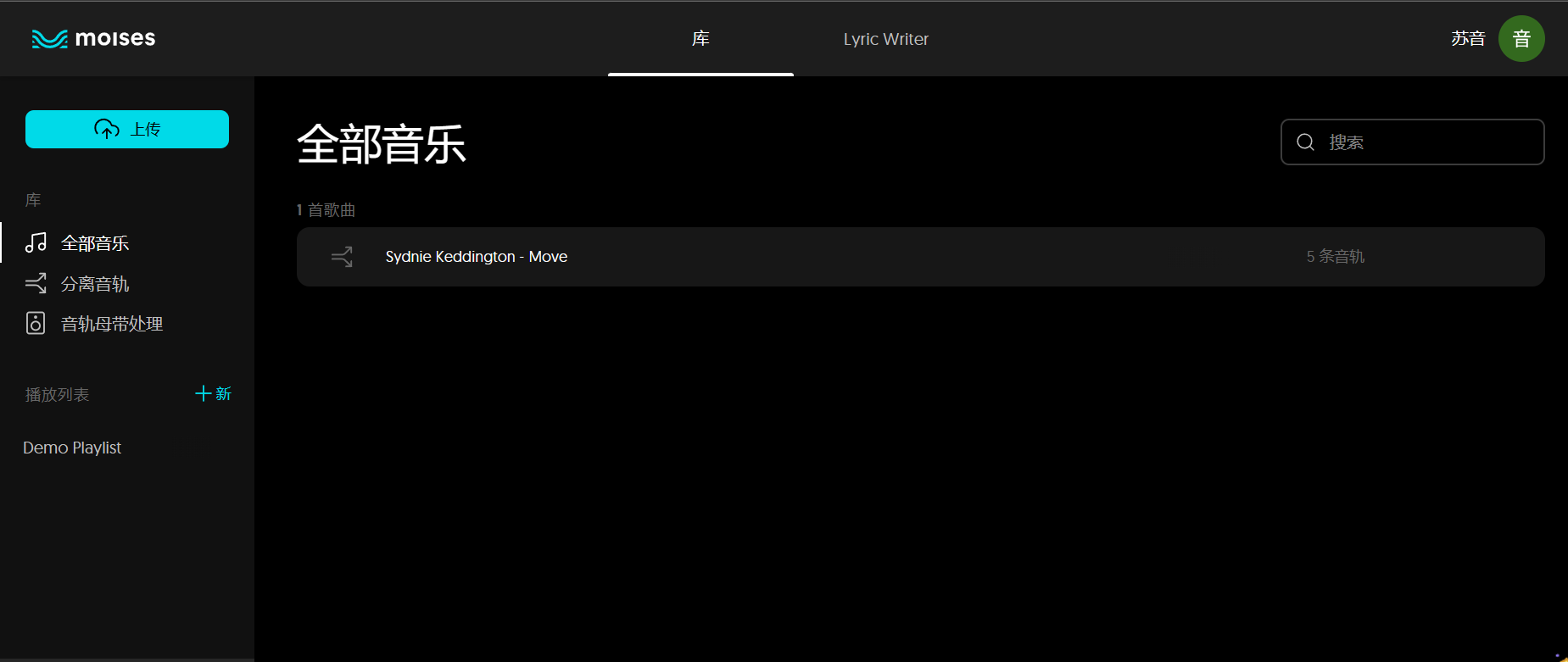Open the green 音 profile avatar
Image resolution: width=1568 pixels, height=662 pixels.
(1521, 39)
